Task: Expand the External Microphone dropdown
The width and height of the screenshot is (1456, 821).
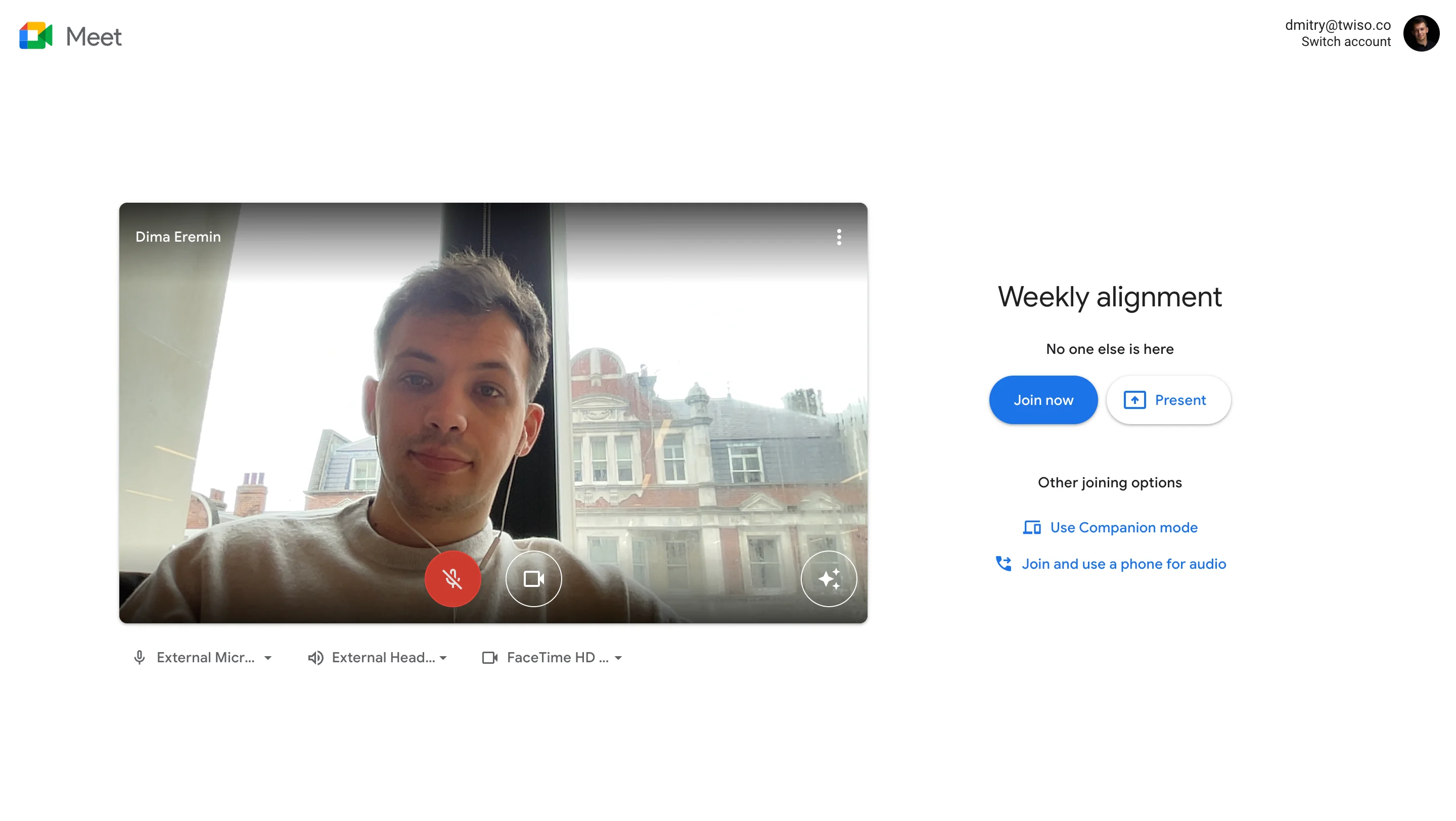Action: [x=269, y=658]
